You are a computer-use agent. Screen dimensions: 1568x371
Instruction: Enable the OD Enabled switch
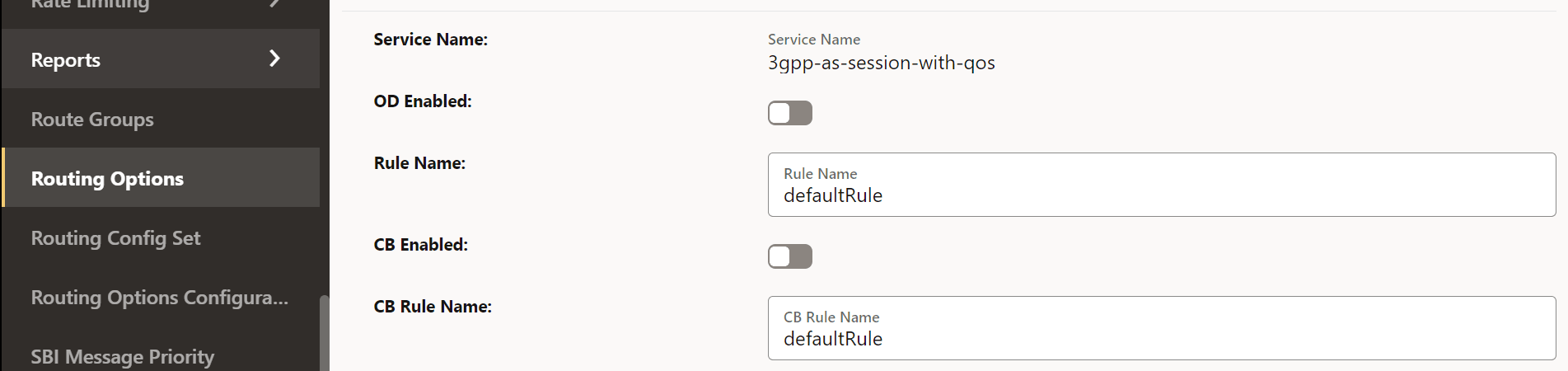click(x=789, y=113)
